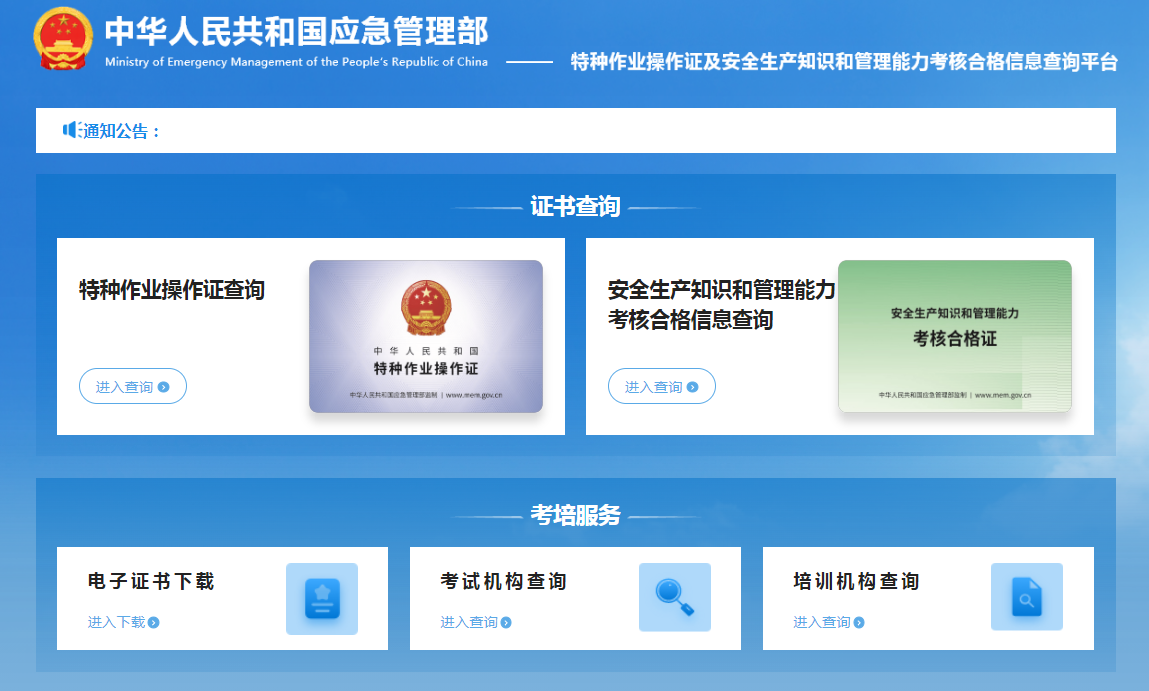Viewport: 1149px width, 691px height.
Task: Click the green 考核合格证 card image
Action: 954,336
